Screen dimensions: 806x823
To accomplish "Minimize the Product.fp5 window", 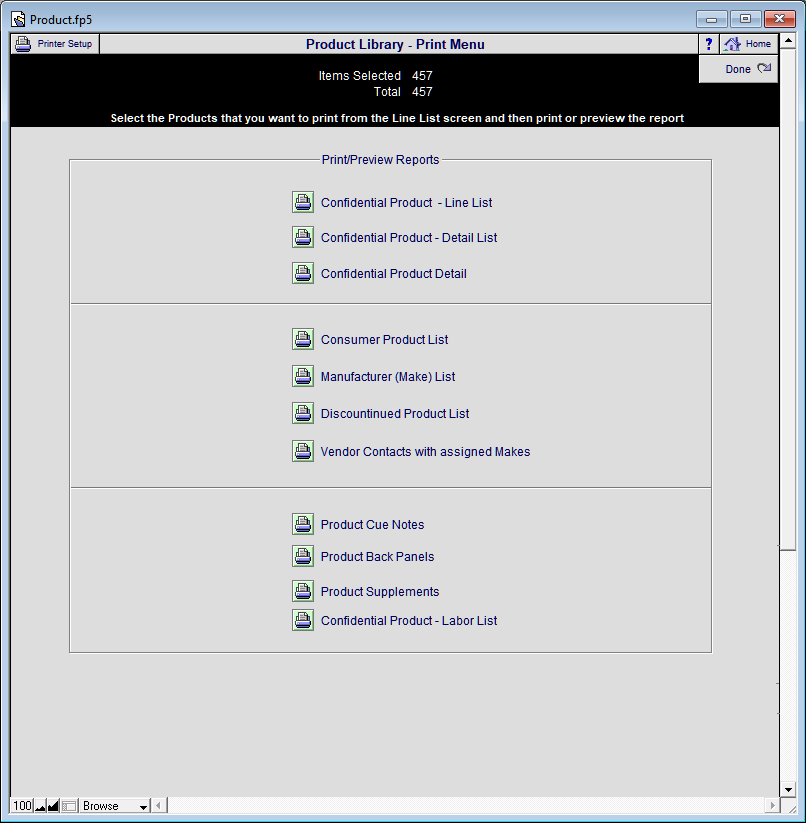I will point(712,19).
